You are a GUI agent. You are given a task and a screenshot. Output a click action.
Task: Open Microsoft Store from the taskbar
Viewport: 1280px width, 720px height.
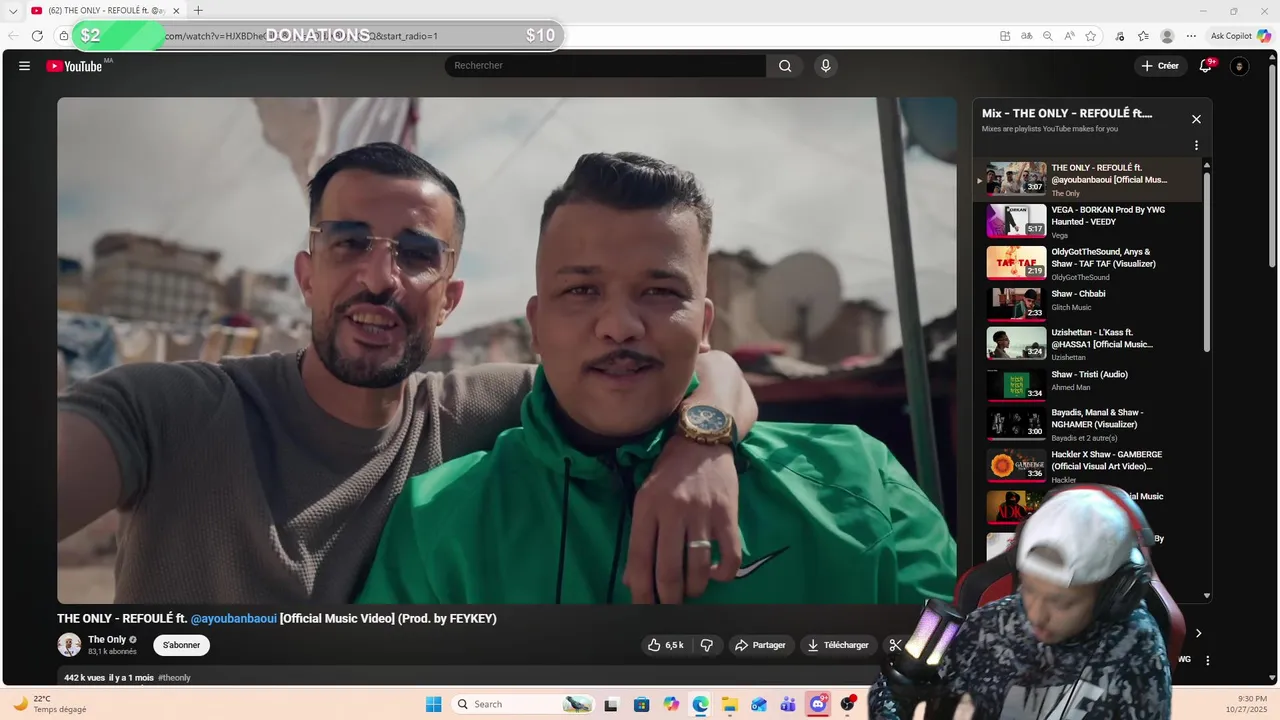[x=641, y=704]
